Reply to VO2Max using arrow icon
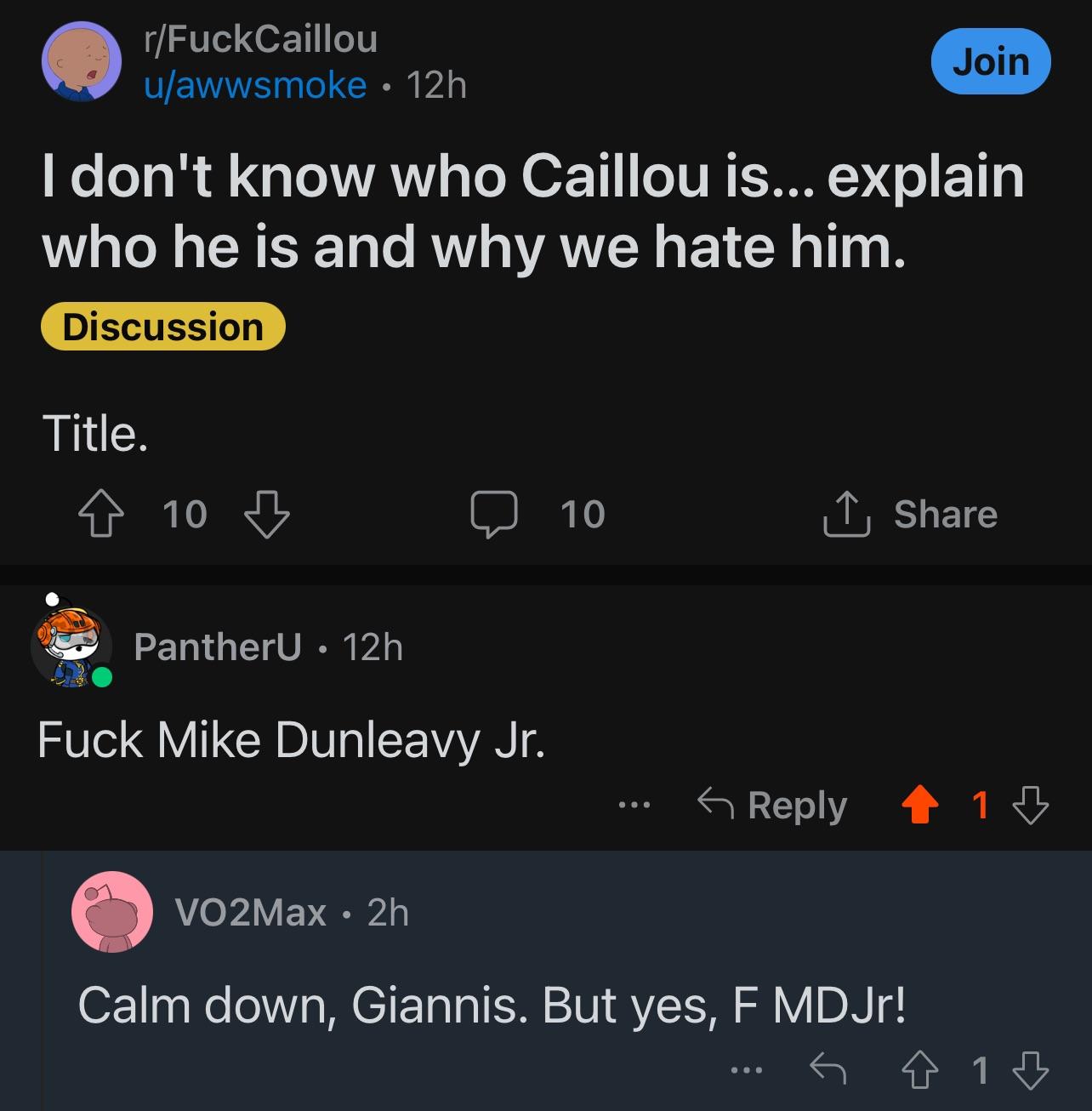The image size is (1092, 1111). click(828, 1070)
